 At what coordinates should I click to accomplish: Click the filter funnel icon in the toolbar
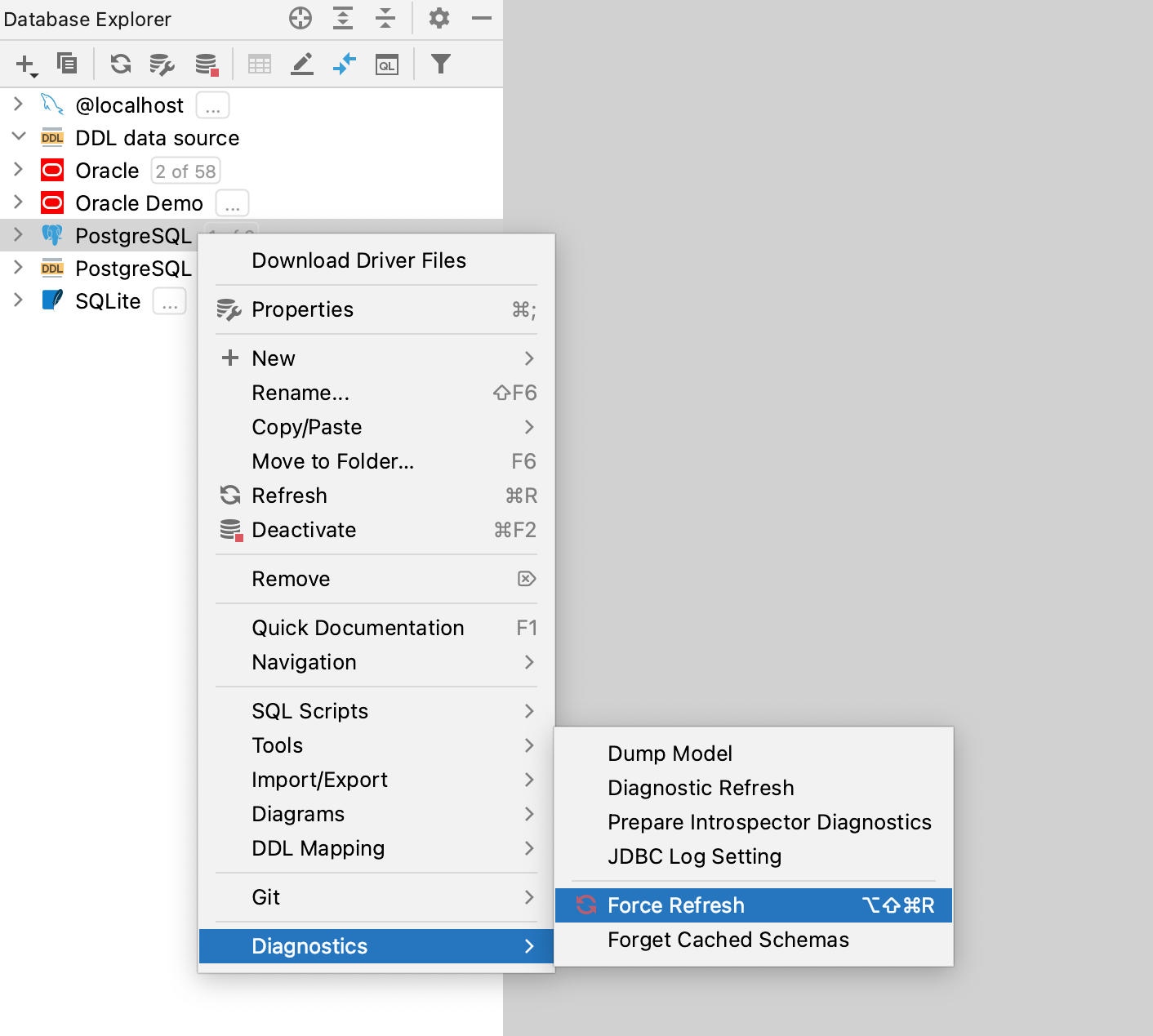coord(441,63)
